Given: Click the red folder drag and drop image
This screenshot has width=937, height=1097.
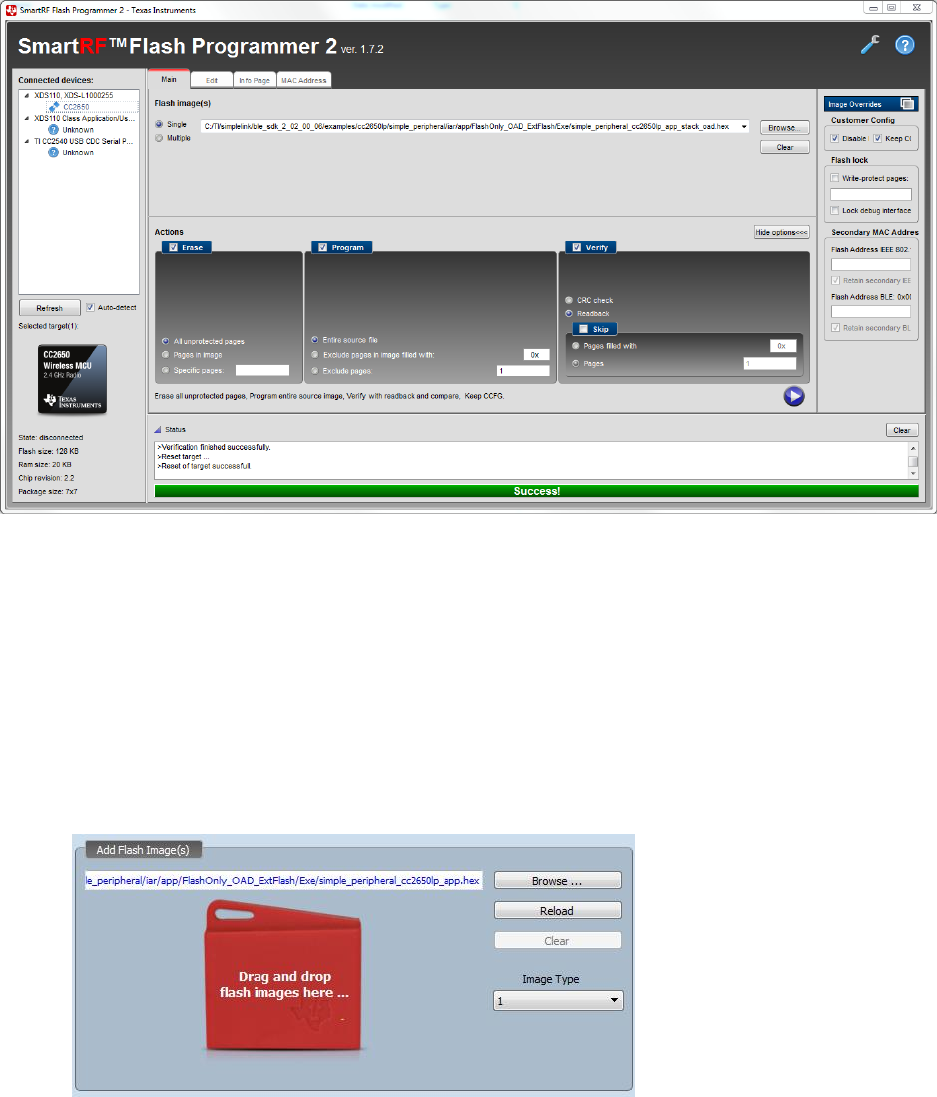Looking at the screenshot, I should [283, 975].
